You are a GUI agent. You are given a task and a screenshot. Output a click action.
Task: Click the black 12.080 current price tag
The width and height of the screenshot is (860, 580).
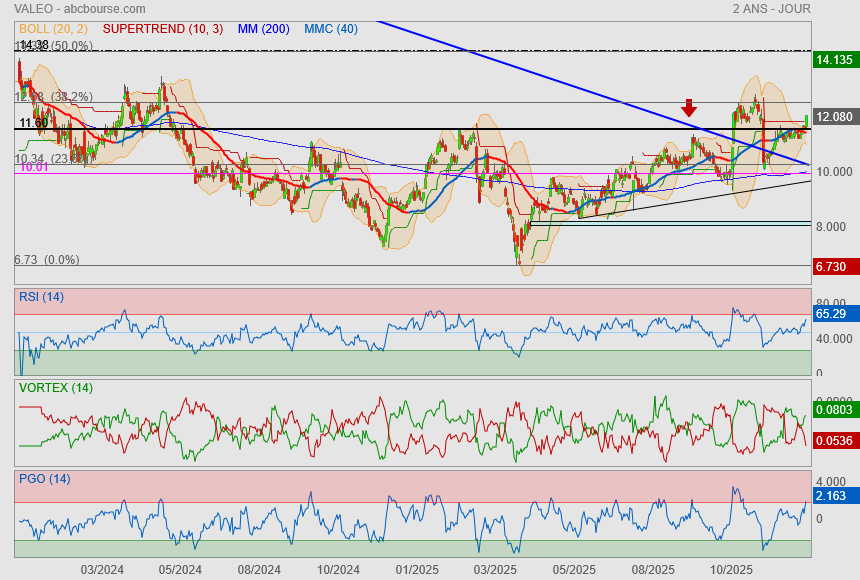[833, 117]
